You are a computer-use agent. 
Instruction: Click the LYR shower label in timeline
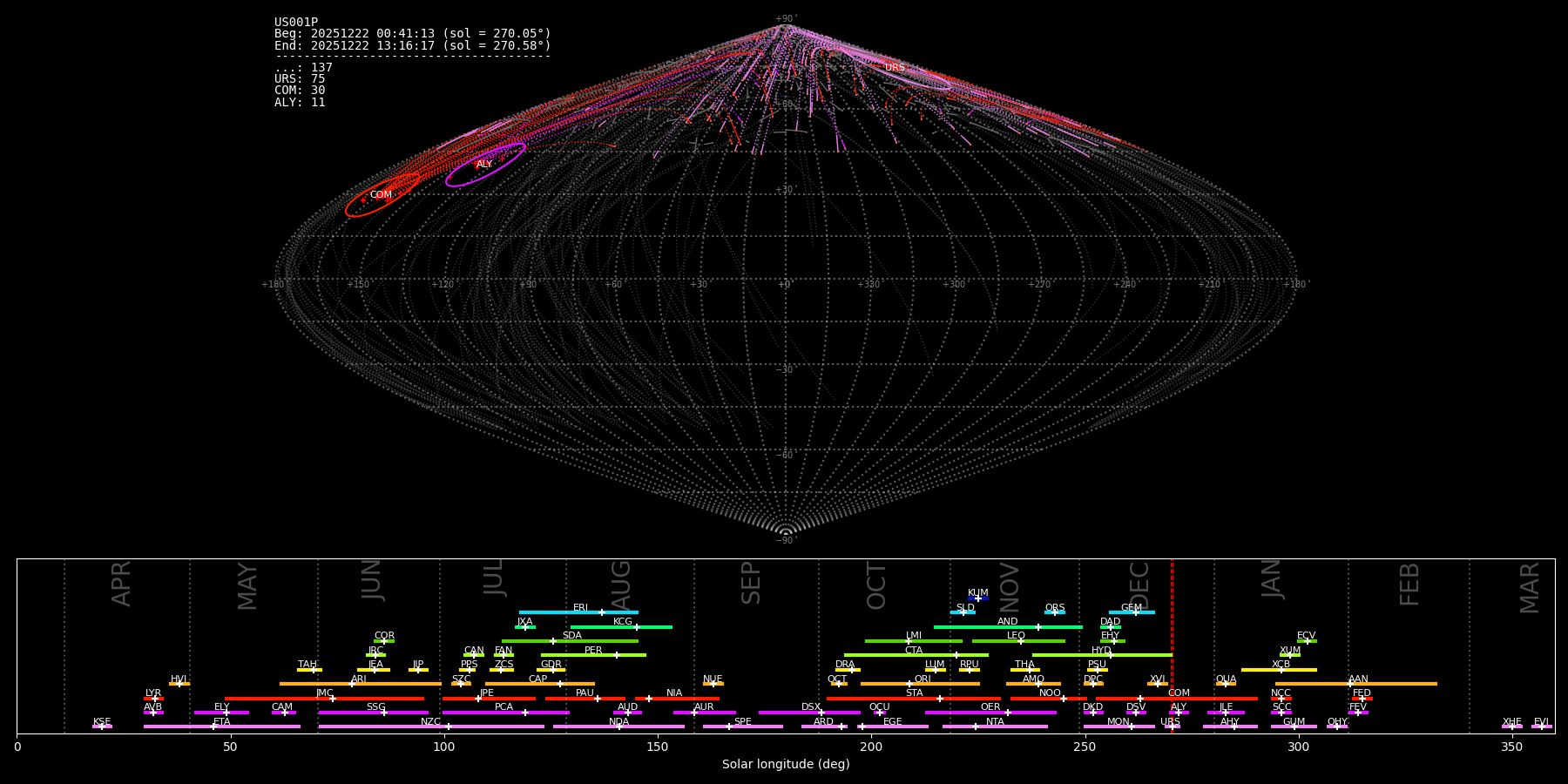point(153,693)
